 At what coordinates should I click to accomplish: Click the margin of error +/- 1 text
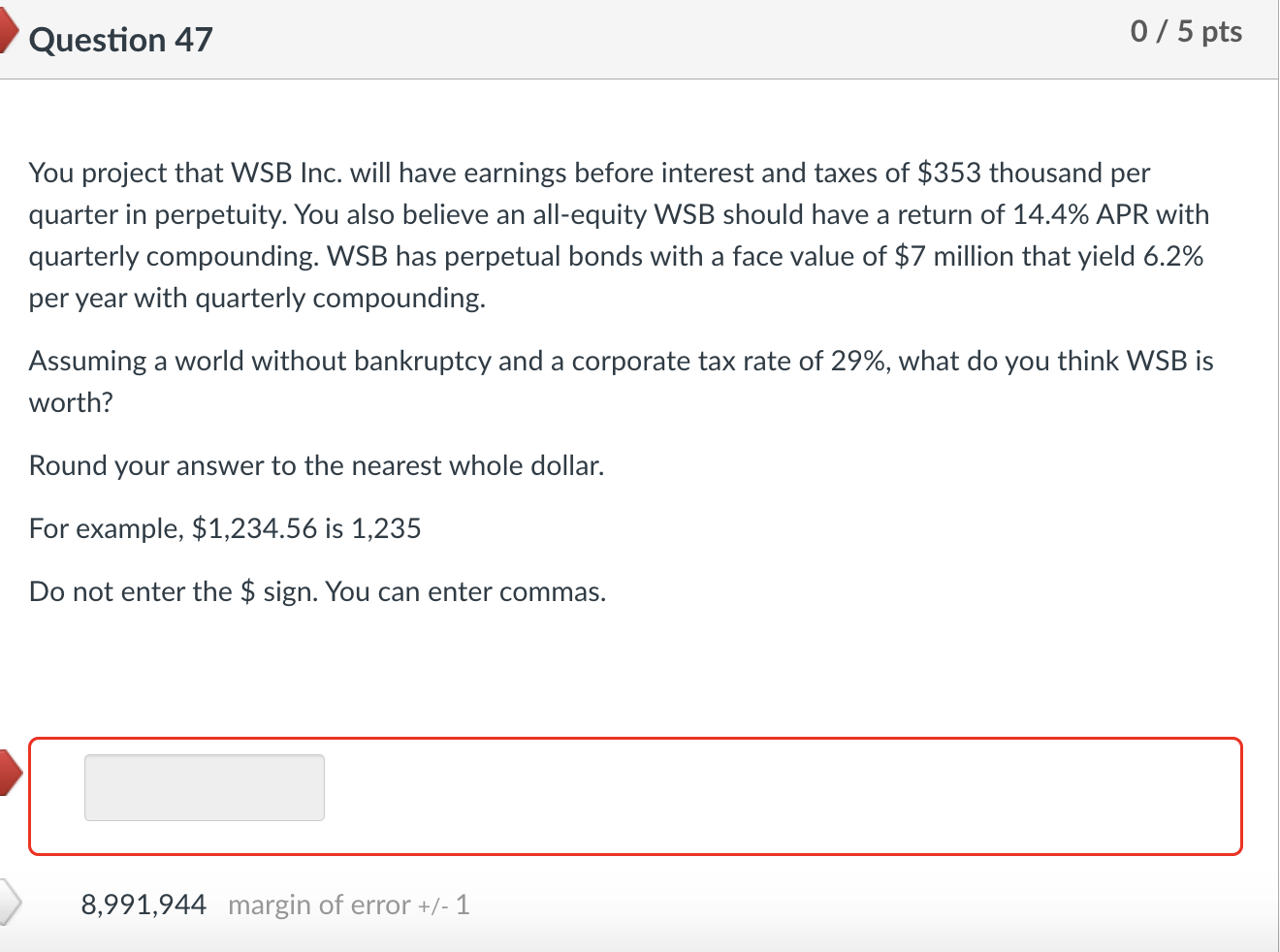coord(349,904)
